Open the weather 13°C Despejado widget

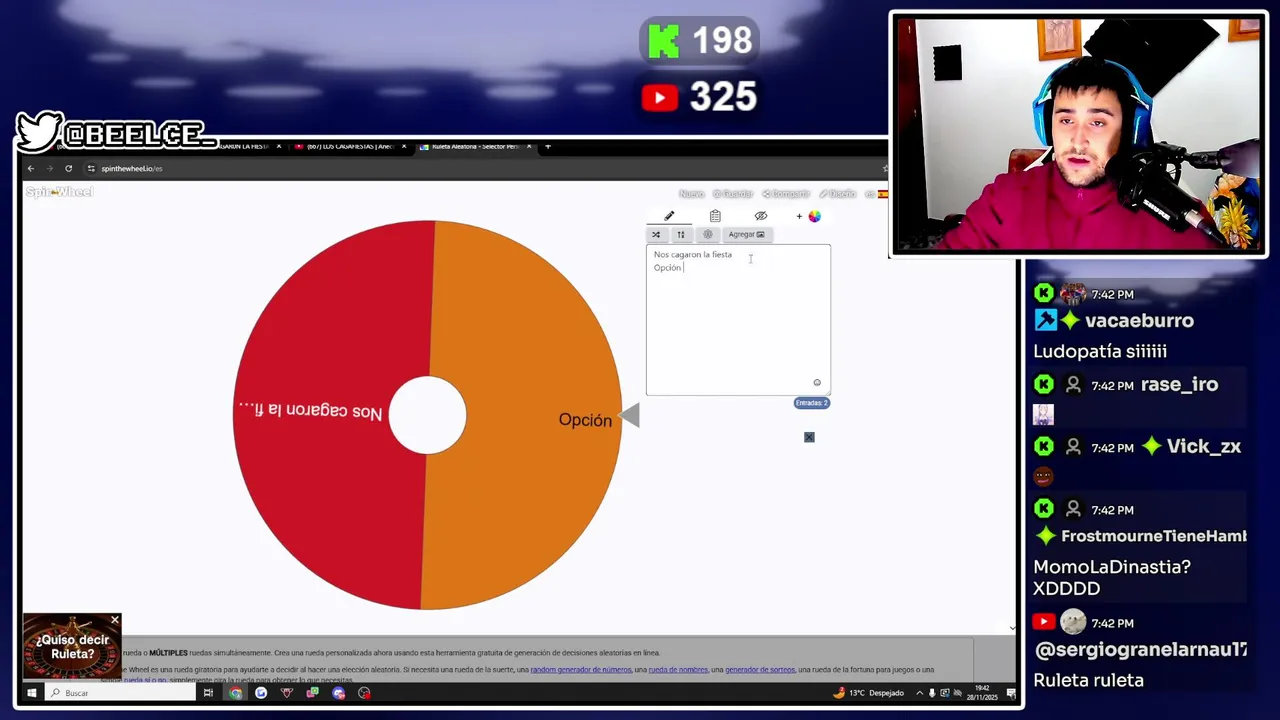point(868,693)
